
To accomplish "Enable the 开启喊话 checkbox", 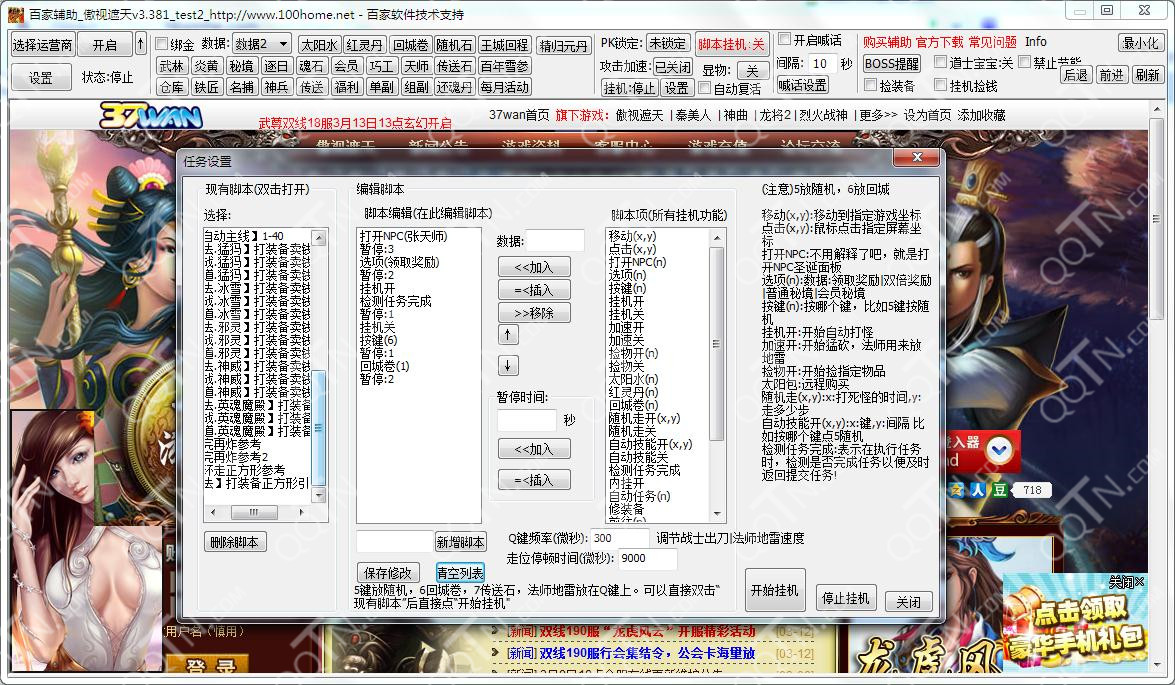I will [x=785, y=39].
